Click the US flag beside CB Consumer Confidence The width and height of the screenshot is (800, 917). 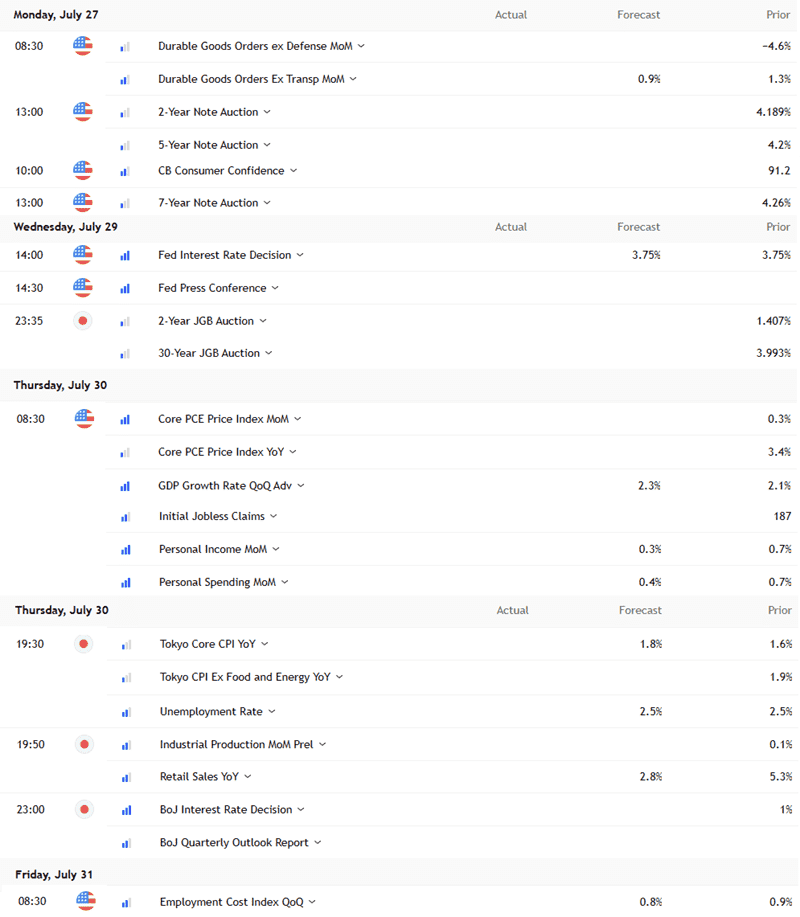point(82,170)
